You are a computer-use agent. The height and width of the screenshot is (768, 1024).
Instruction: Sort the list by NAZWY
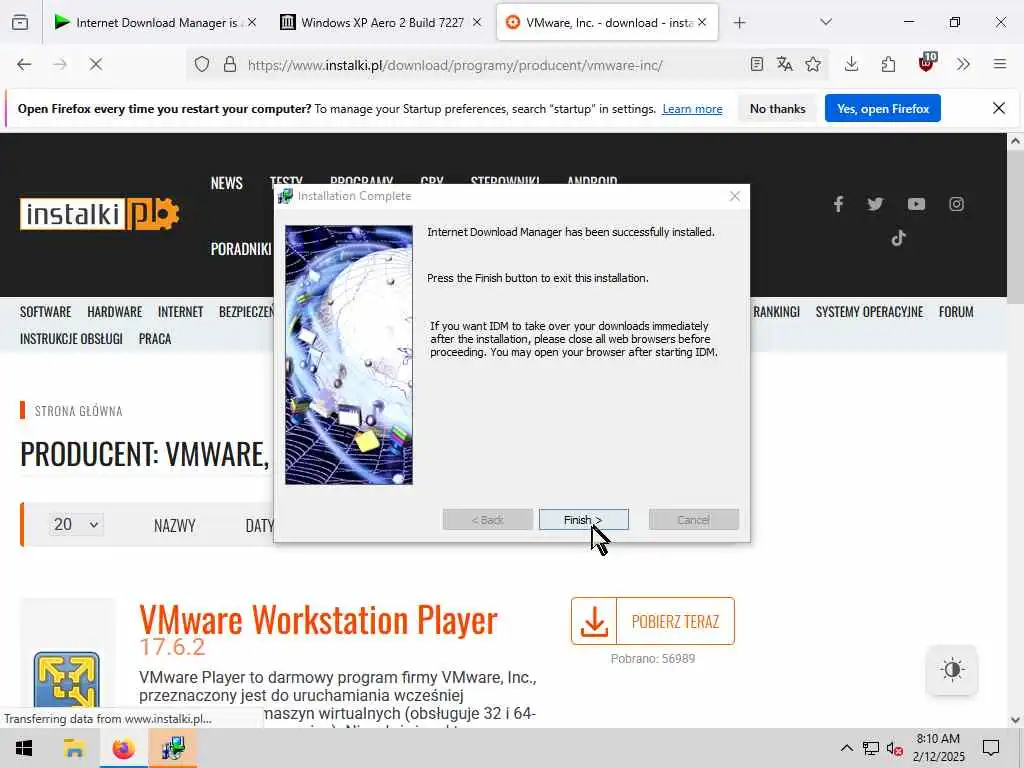point(174,526)
